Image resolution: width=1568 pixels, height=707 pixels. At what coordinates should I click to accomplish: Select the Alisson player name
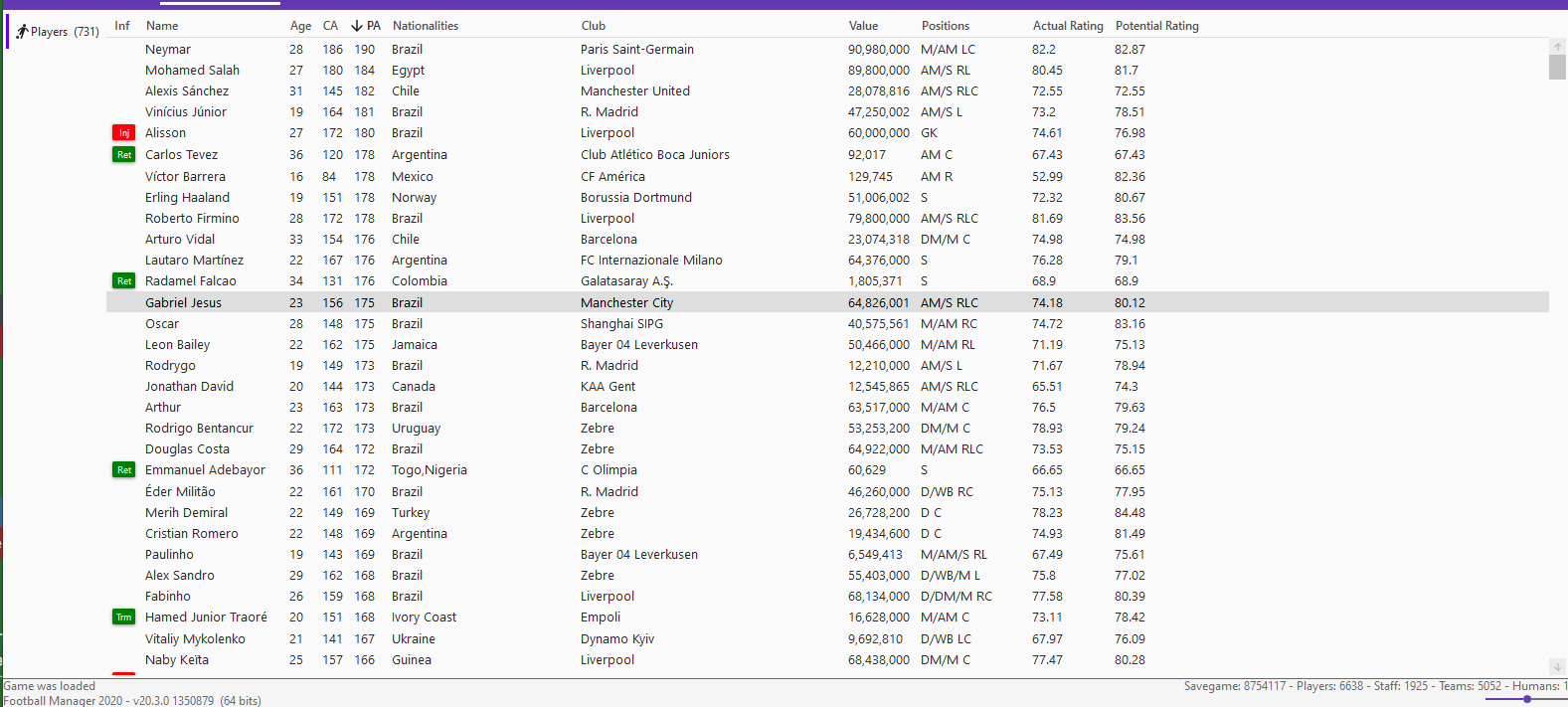[165, 133]
